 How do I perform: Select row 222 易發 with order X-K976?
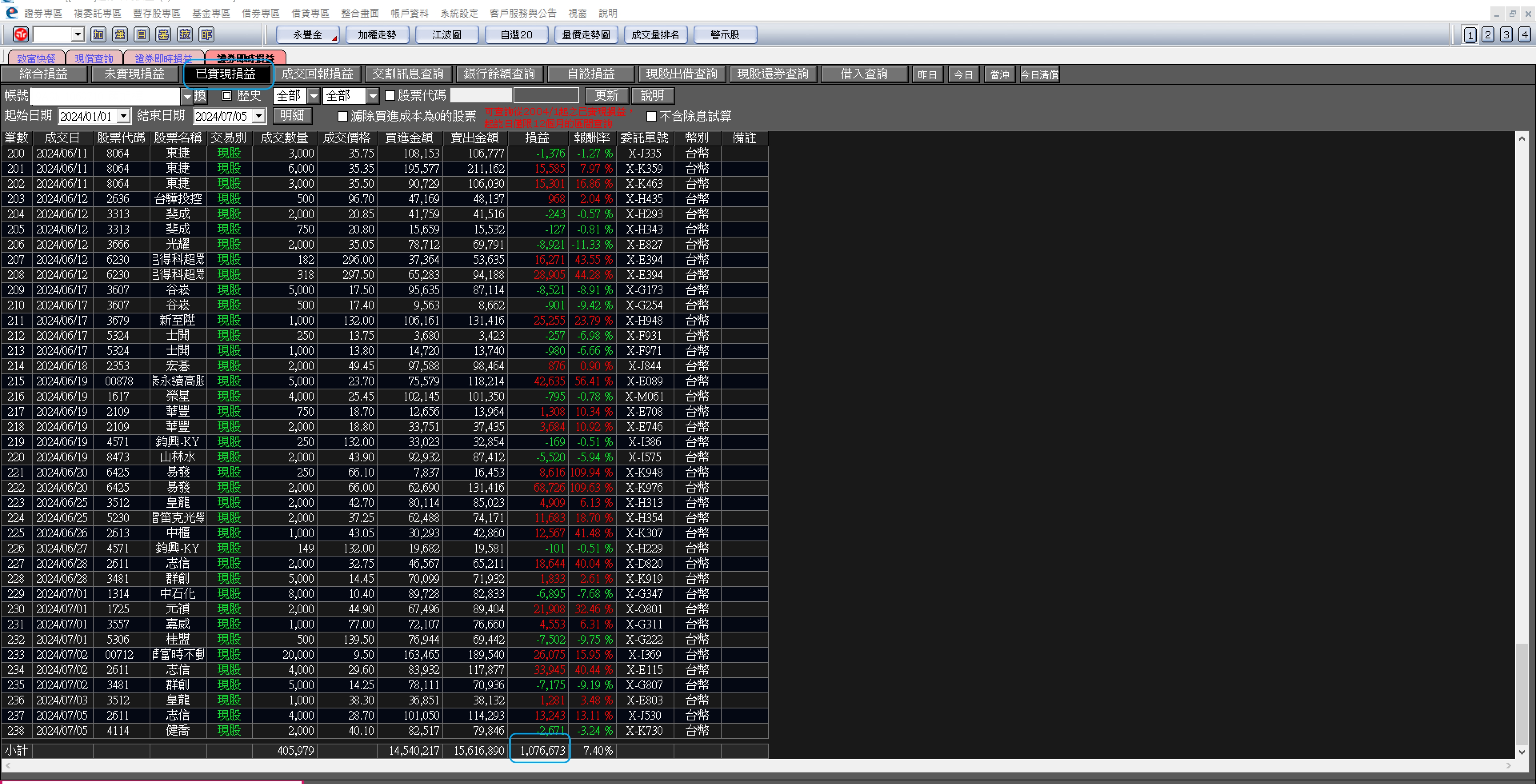[x=384, y=488]
